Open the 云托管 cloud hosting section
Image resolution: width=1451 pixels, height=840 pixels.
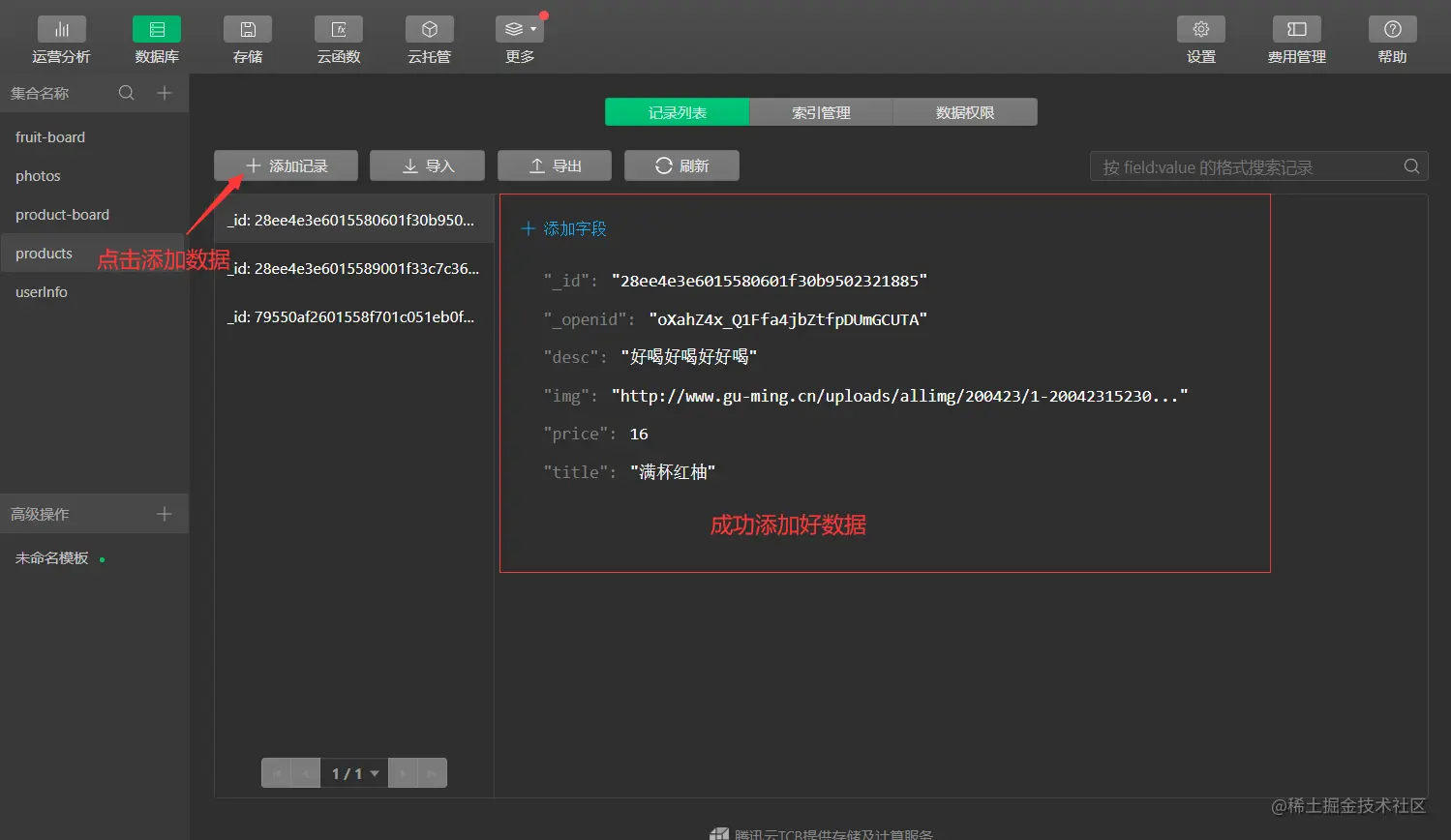click(x=430, y=40)
